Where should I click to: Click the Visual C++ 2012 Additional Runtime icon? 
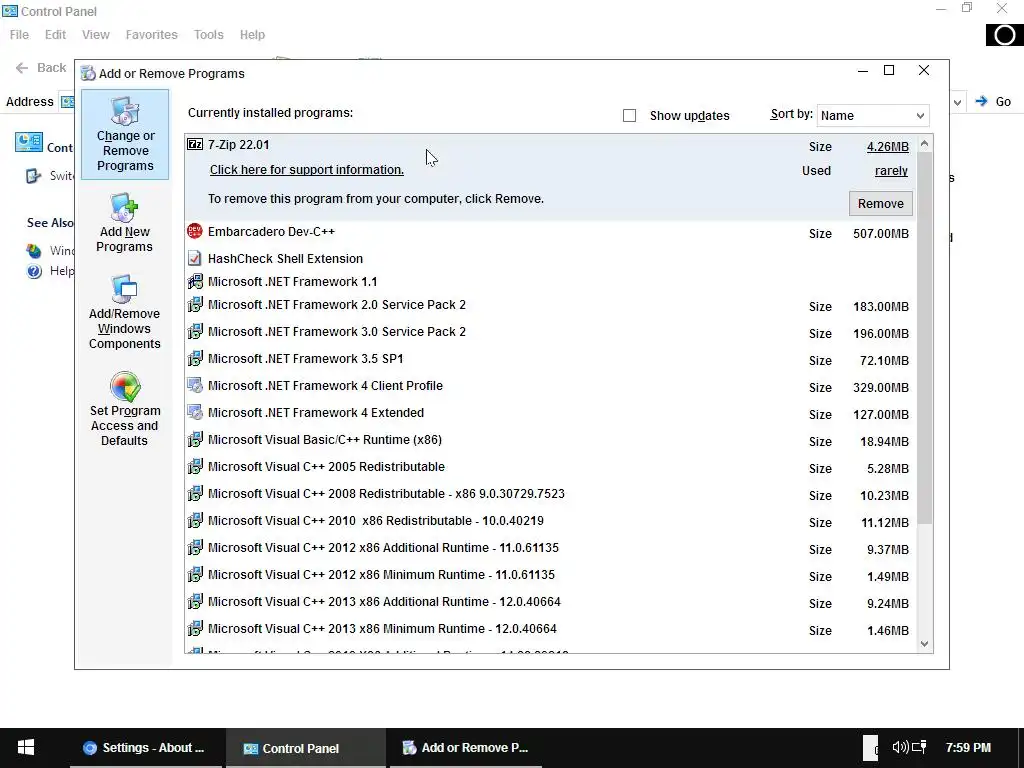[x=195, y=547]
